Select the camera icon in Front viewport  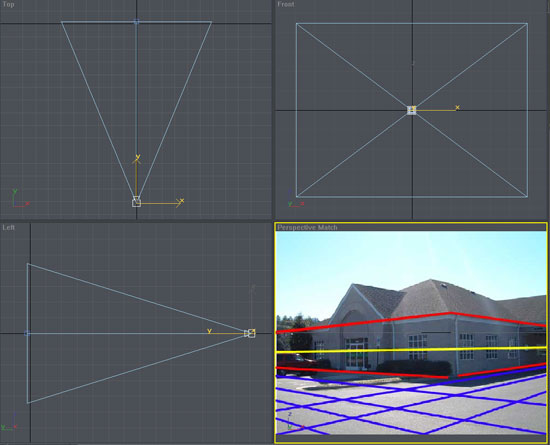[x=411, y=110]
